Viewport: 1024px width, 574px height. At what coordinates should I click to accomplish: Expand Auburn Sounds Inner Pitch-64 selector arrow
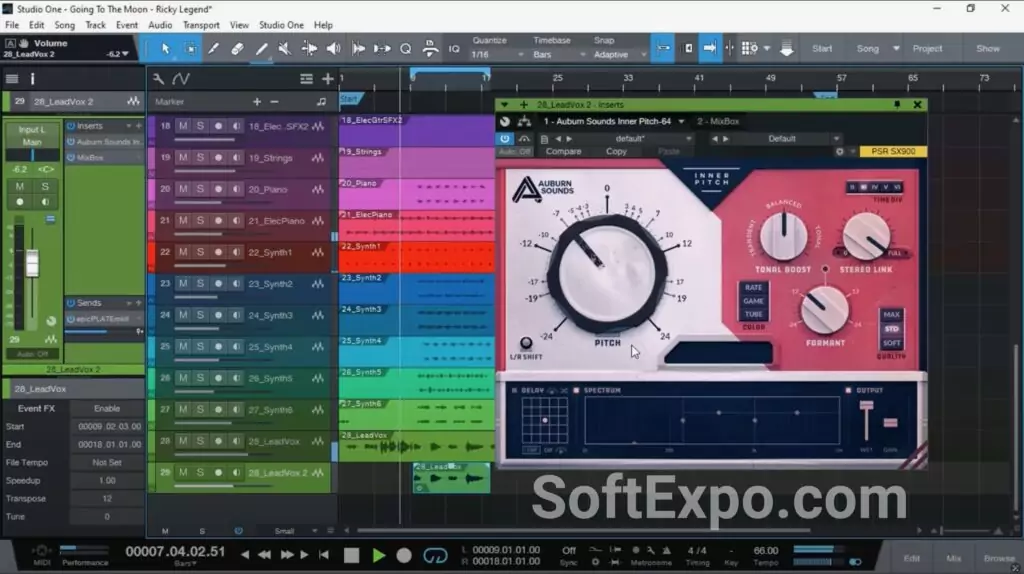coord(681,121)
